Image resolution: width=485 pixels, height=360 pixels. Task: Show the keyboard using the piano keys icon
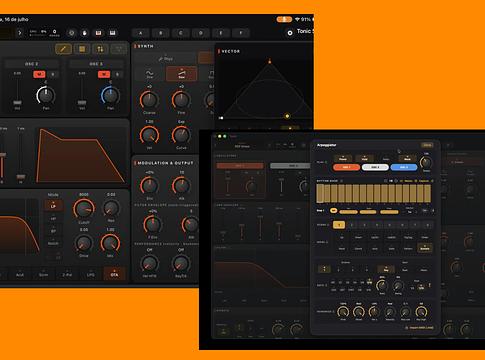tap(112, 33)
